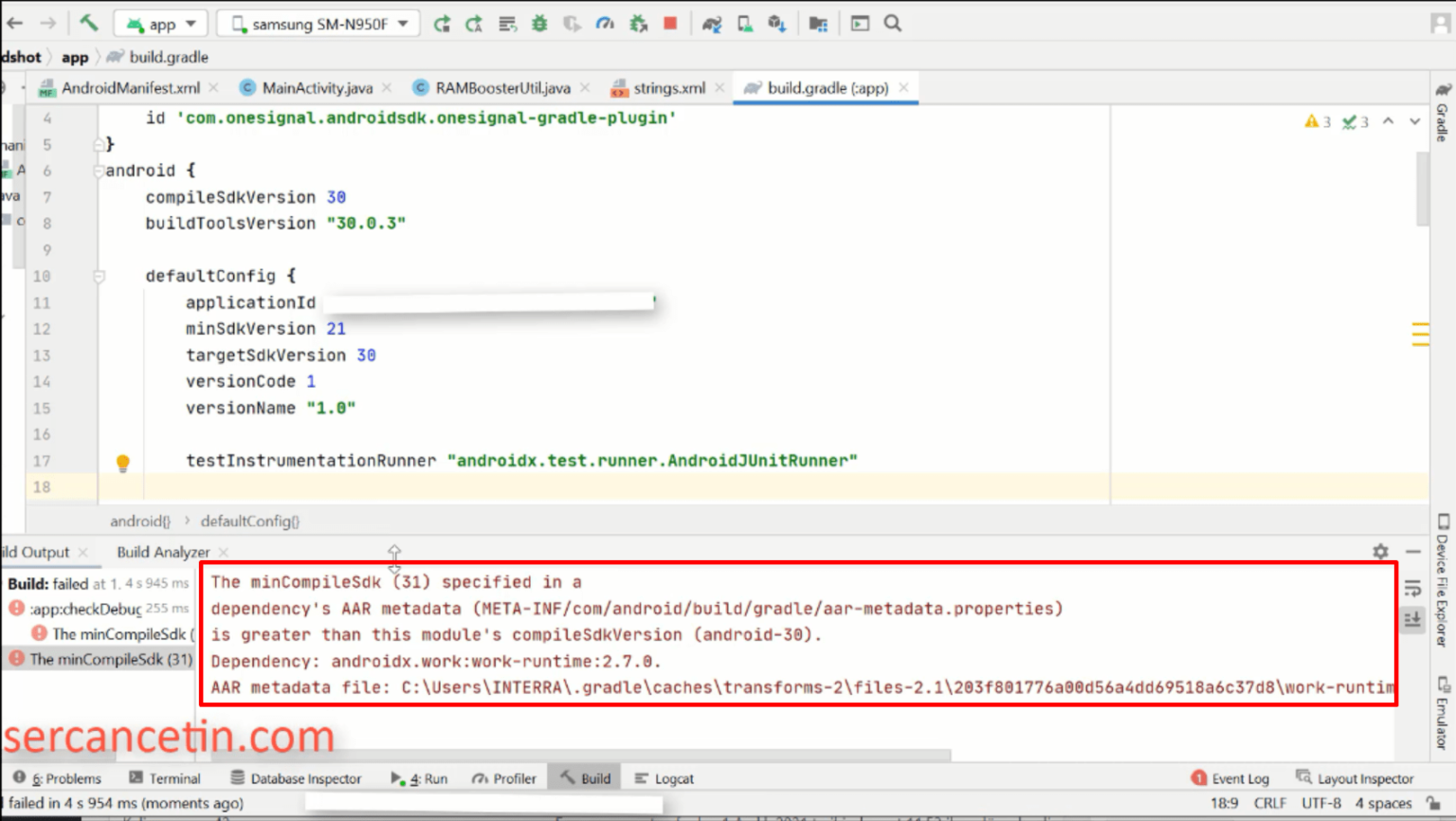Open the Run tool window

[x=419, y=778]
